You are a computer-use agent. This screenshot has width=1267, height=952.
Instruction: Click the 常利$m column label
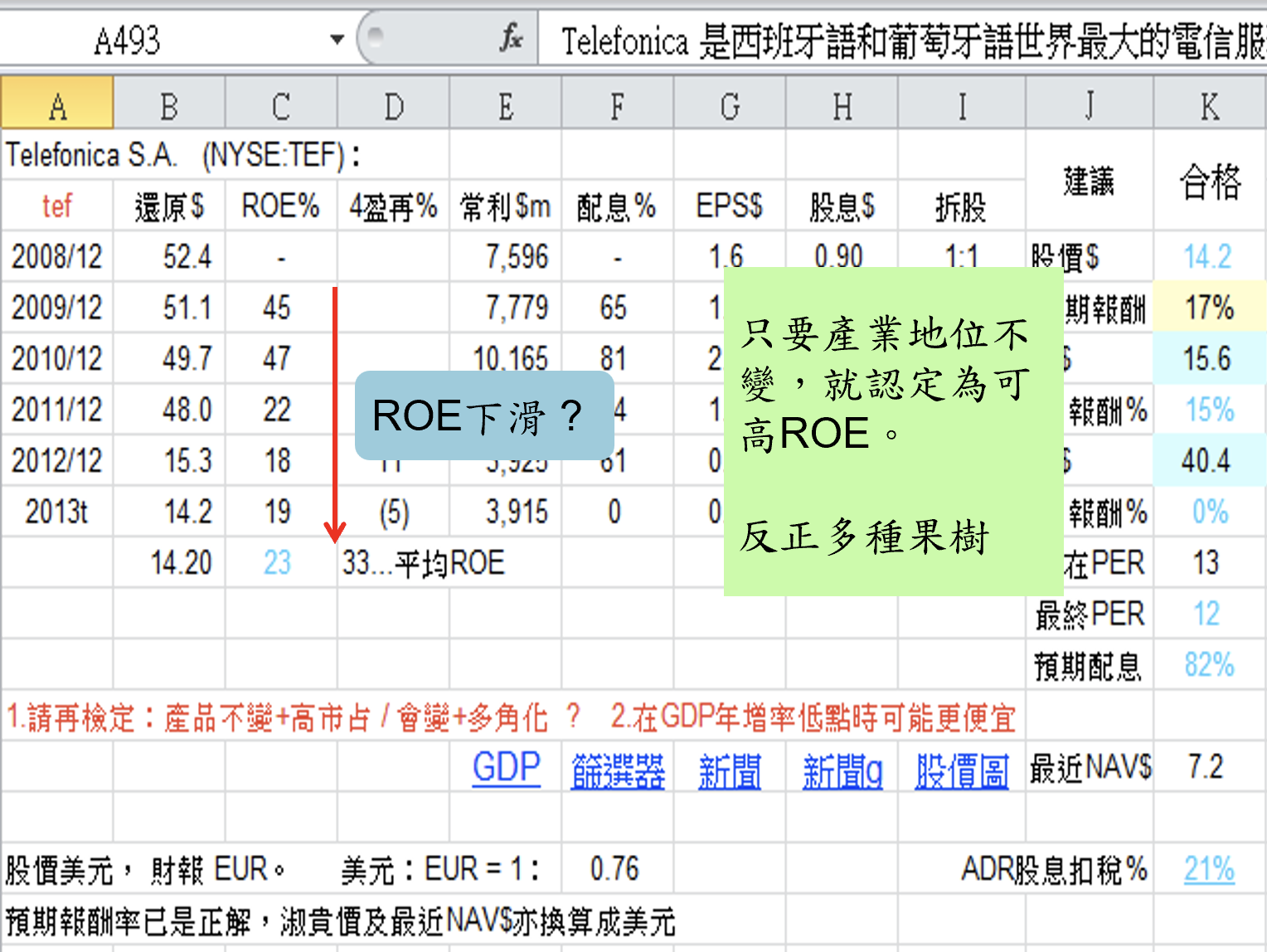506,206
